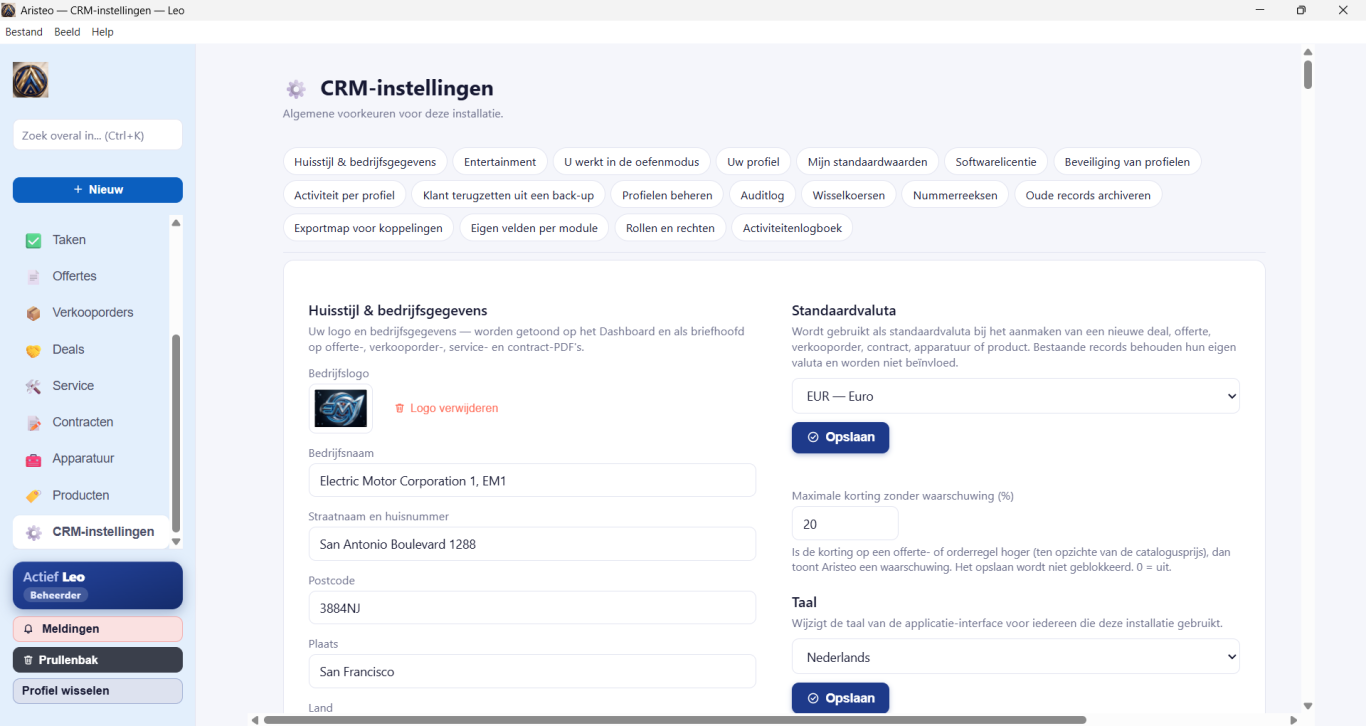Open the Beeld menu

[x=67, y=32]
